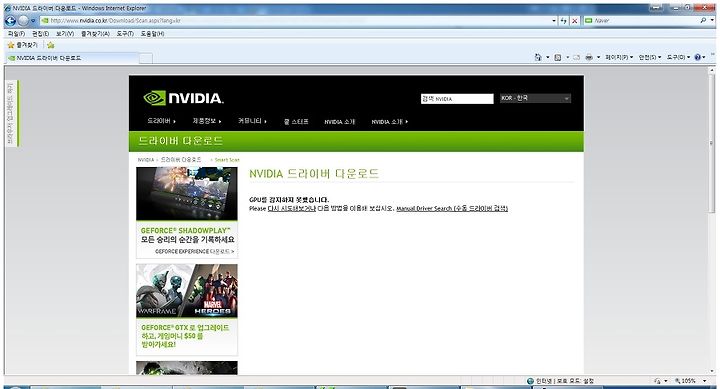The width and height of the screenshot is (720, 389).
Task: Click the blank new tab button
Action: 146,58
